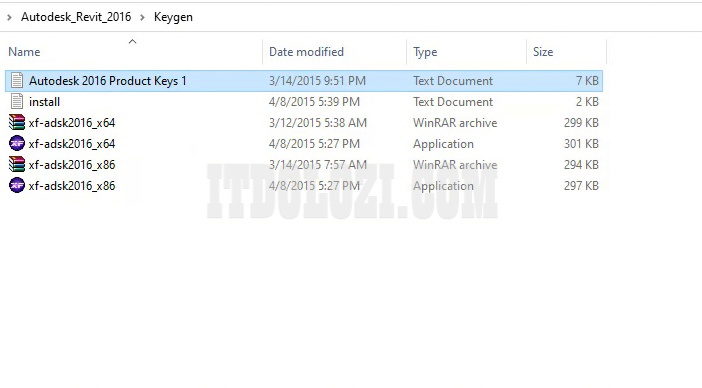Click the '2 KB' size cell
Viewport: 702px width, 388px height.
pos(587,102)
